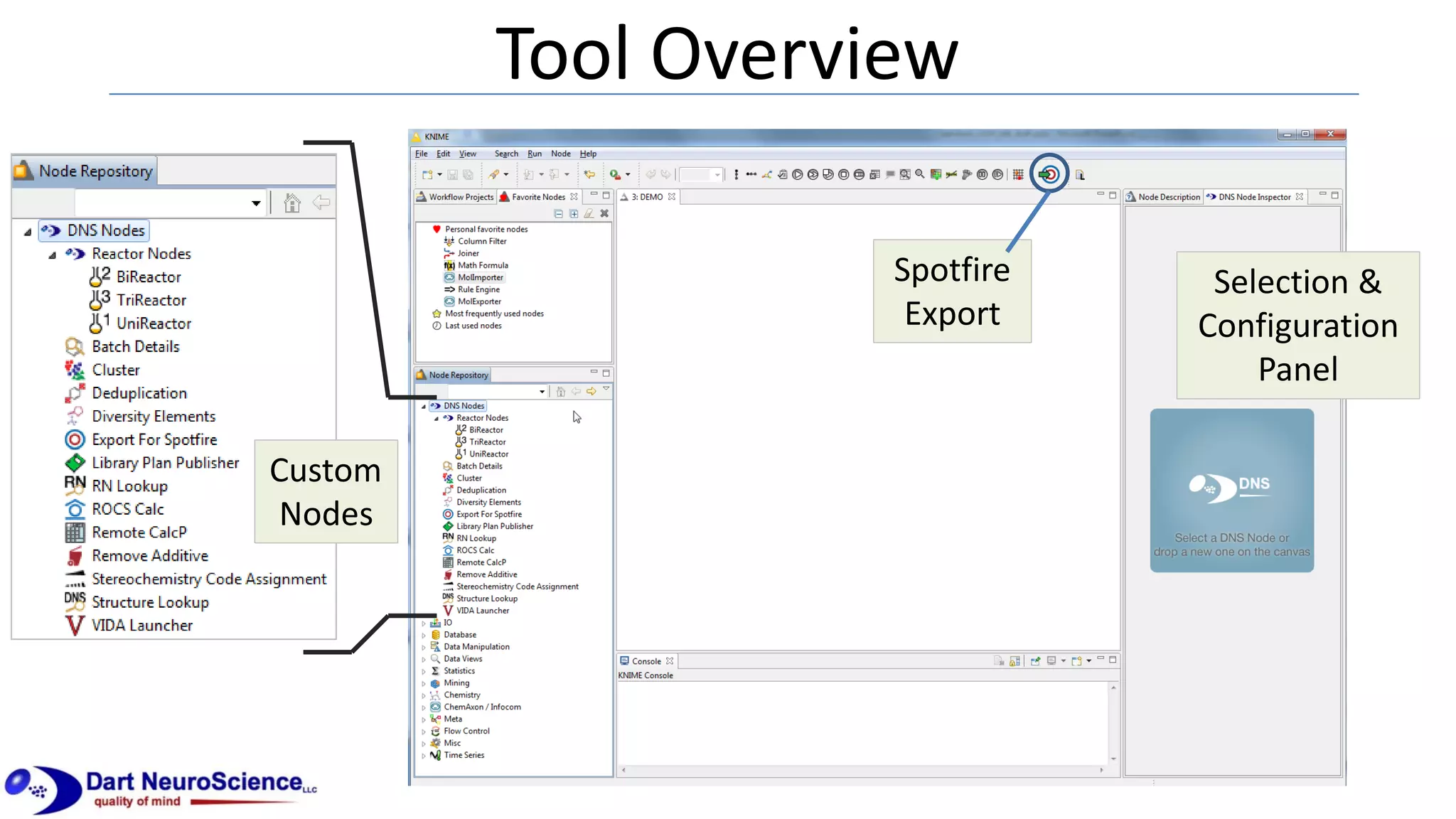
Task: Expand the Database category
Action: click(x=424, y=636)
